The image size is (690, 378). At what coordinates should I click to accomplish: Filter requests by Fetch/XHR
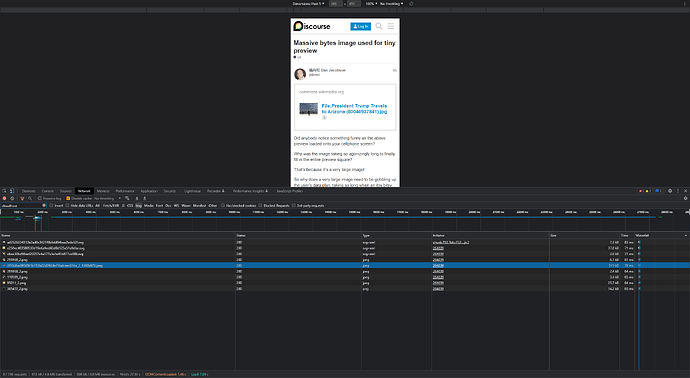click(111, 206)
